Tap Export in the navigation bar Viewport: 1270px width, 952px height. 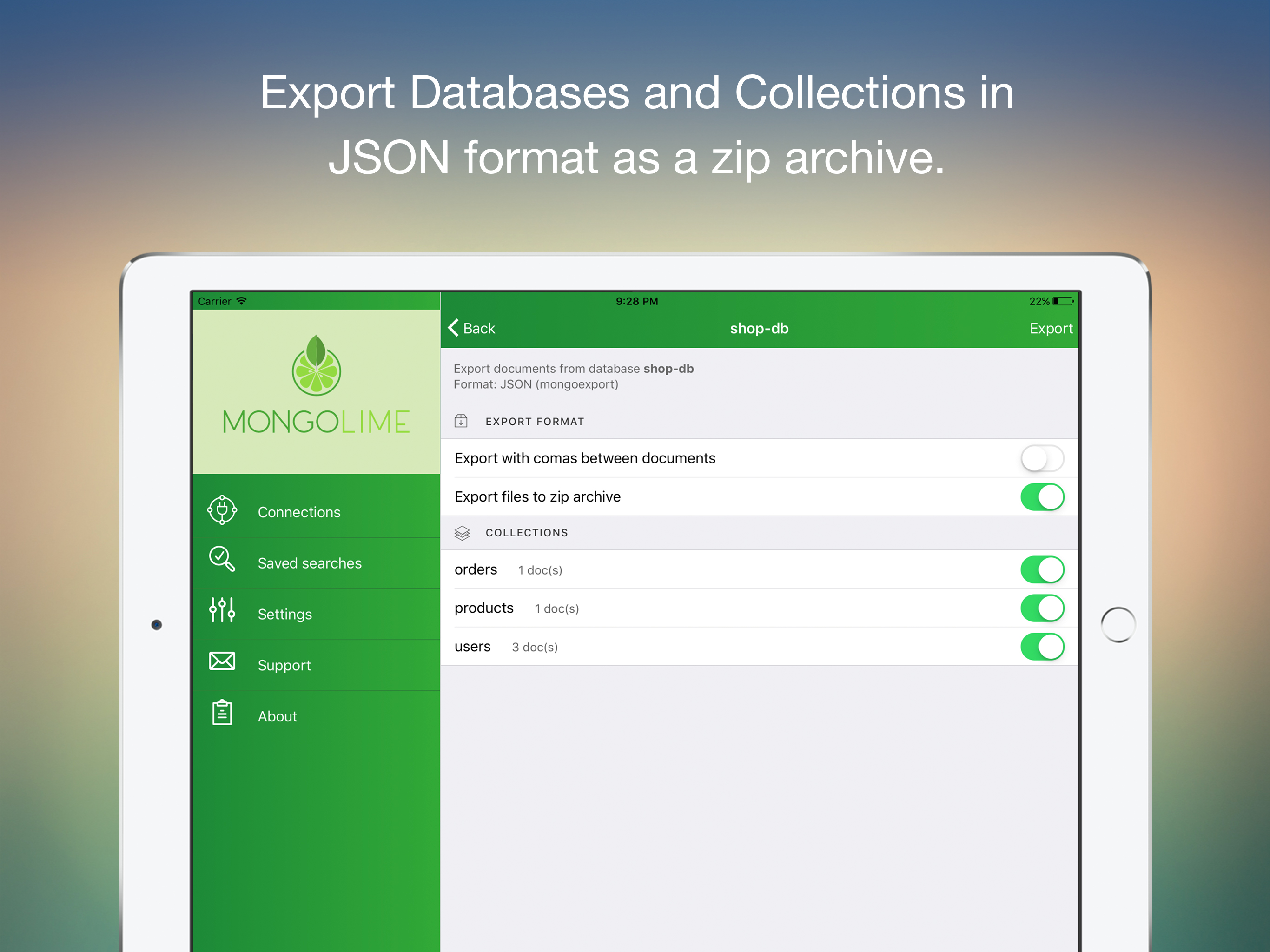coord(1051,329)
